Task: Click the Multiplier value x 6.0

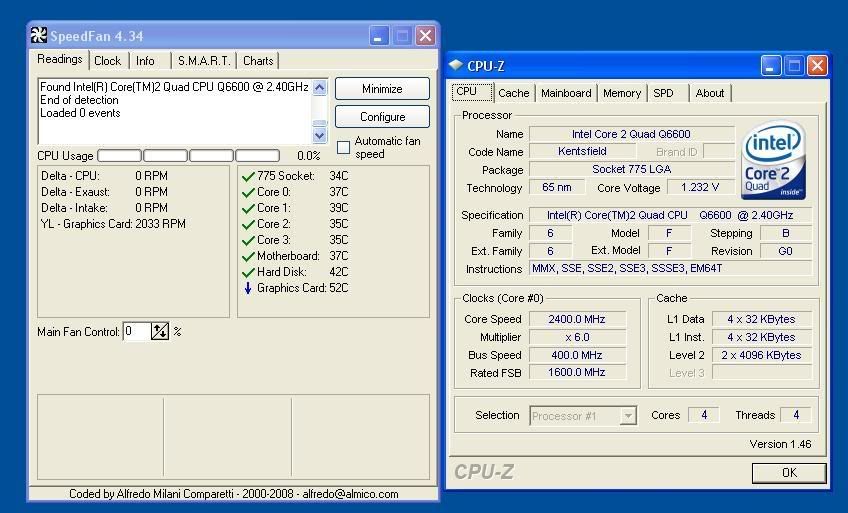Action: coord(577,337)
